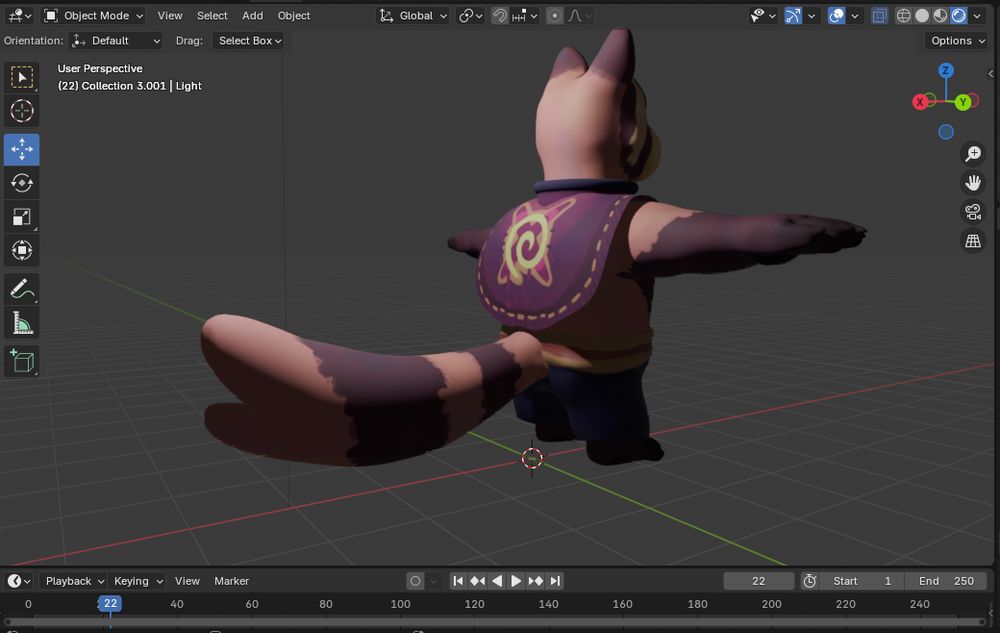Screen dimensions: 1000x633
Task: Open the gizmo settings dropdown arrow
Action: pyautogui.click(x=811, y=16)
